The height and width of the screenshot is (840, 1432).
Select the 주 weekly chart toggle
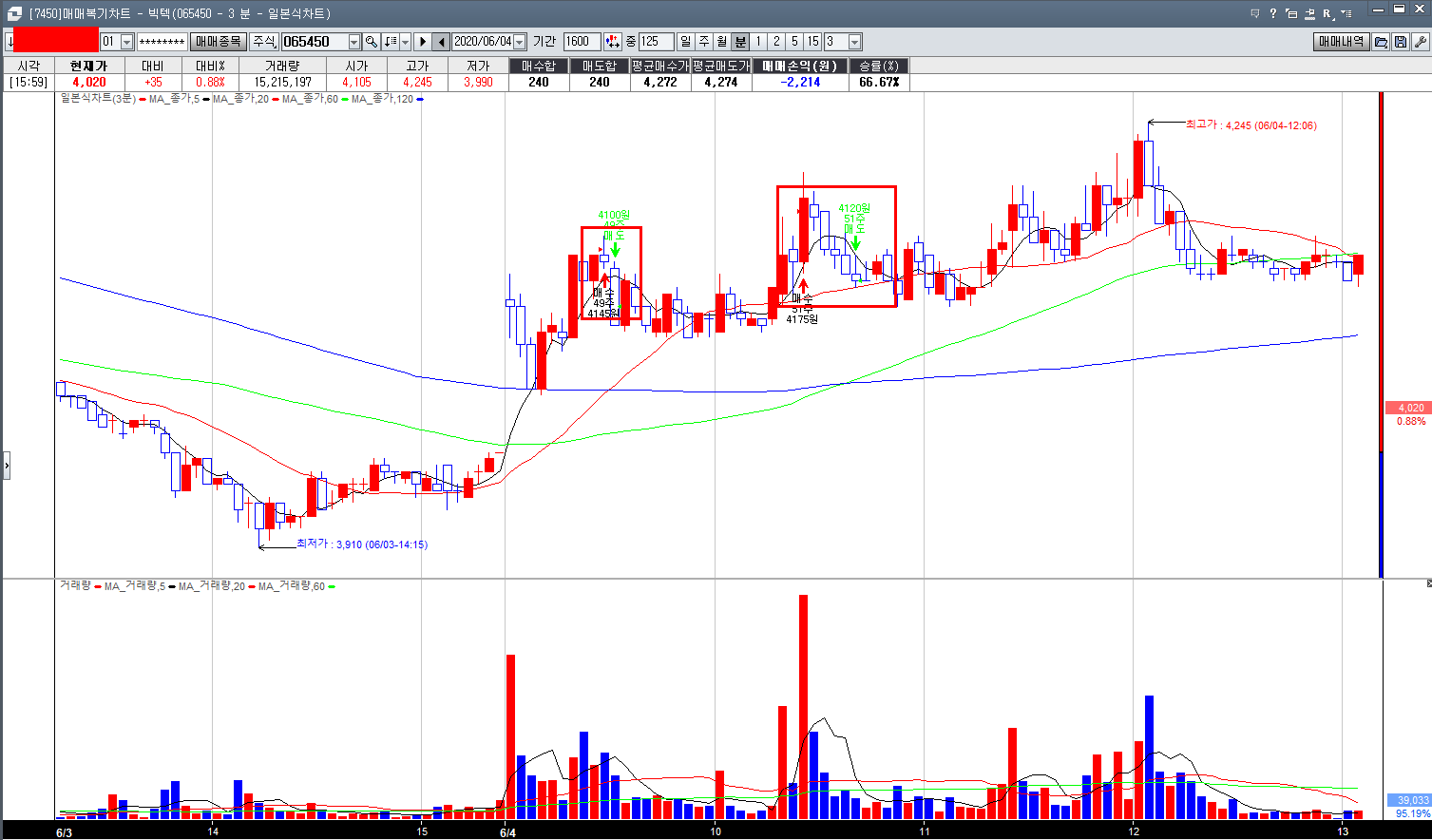pos(704,42)
